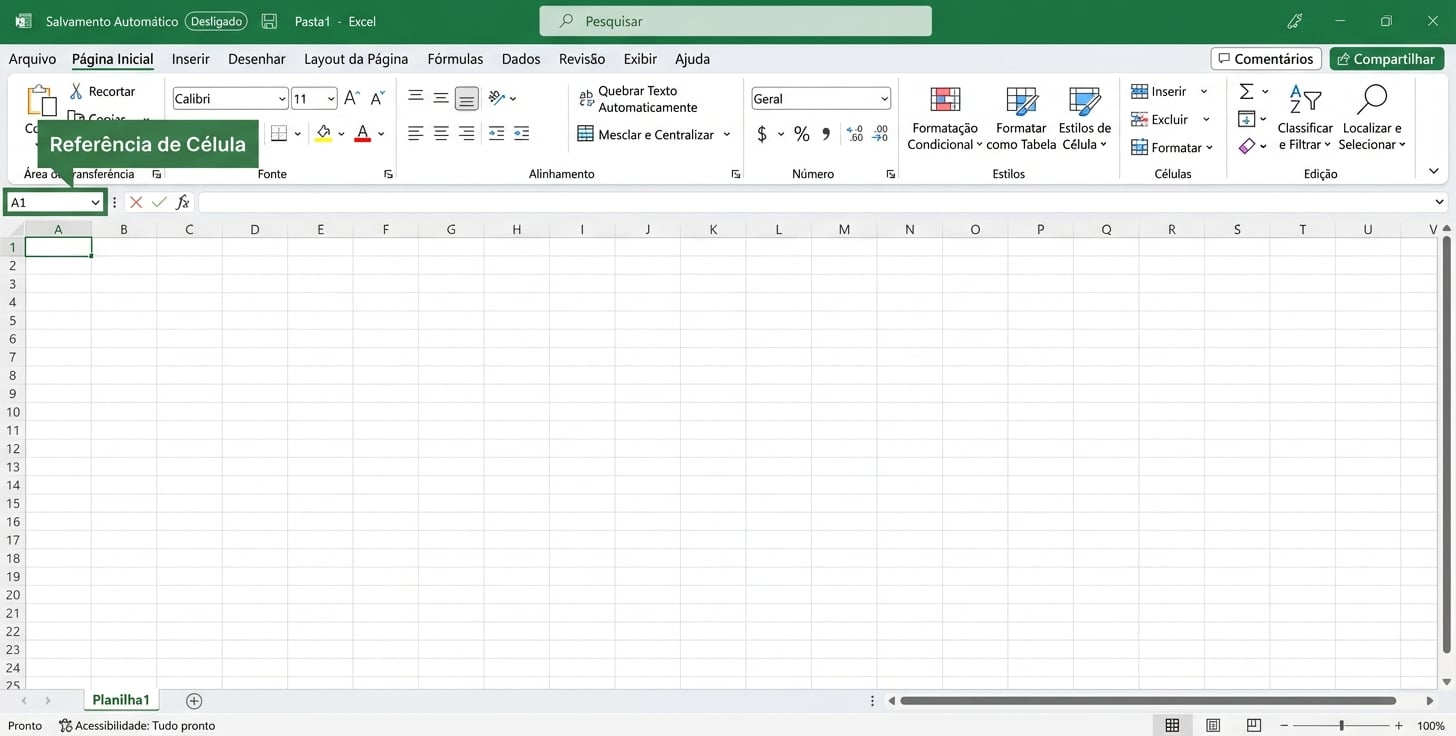
Task: Open the Arquivo tab
Action: point(32,59)
